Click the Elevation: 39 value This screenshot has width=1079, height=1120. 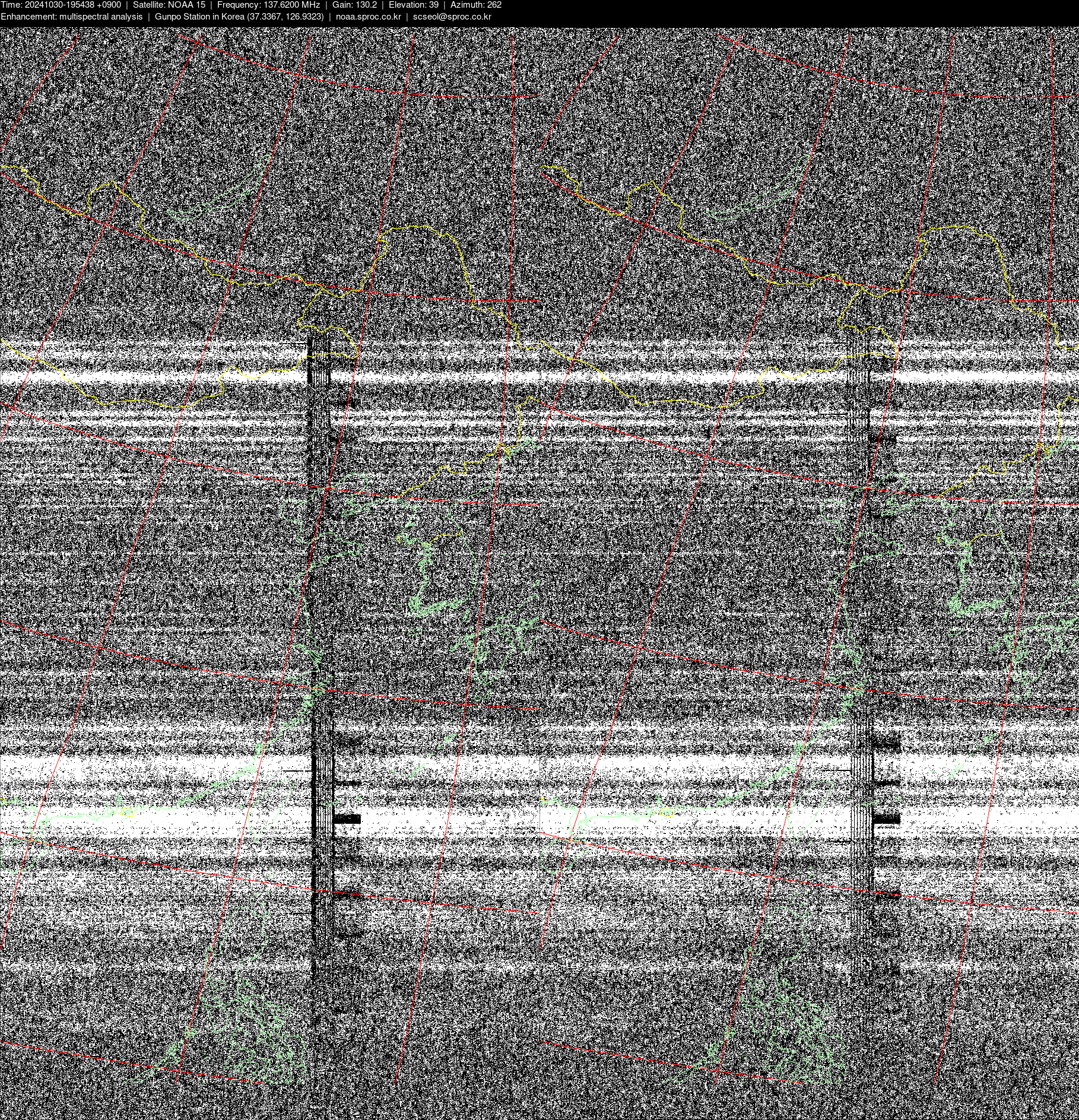[x=414, y=5]
